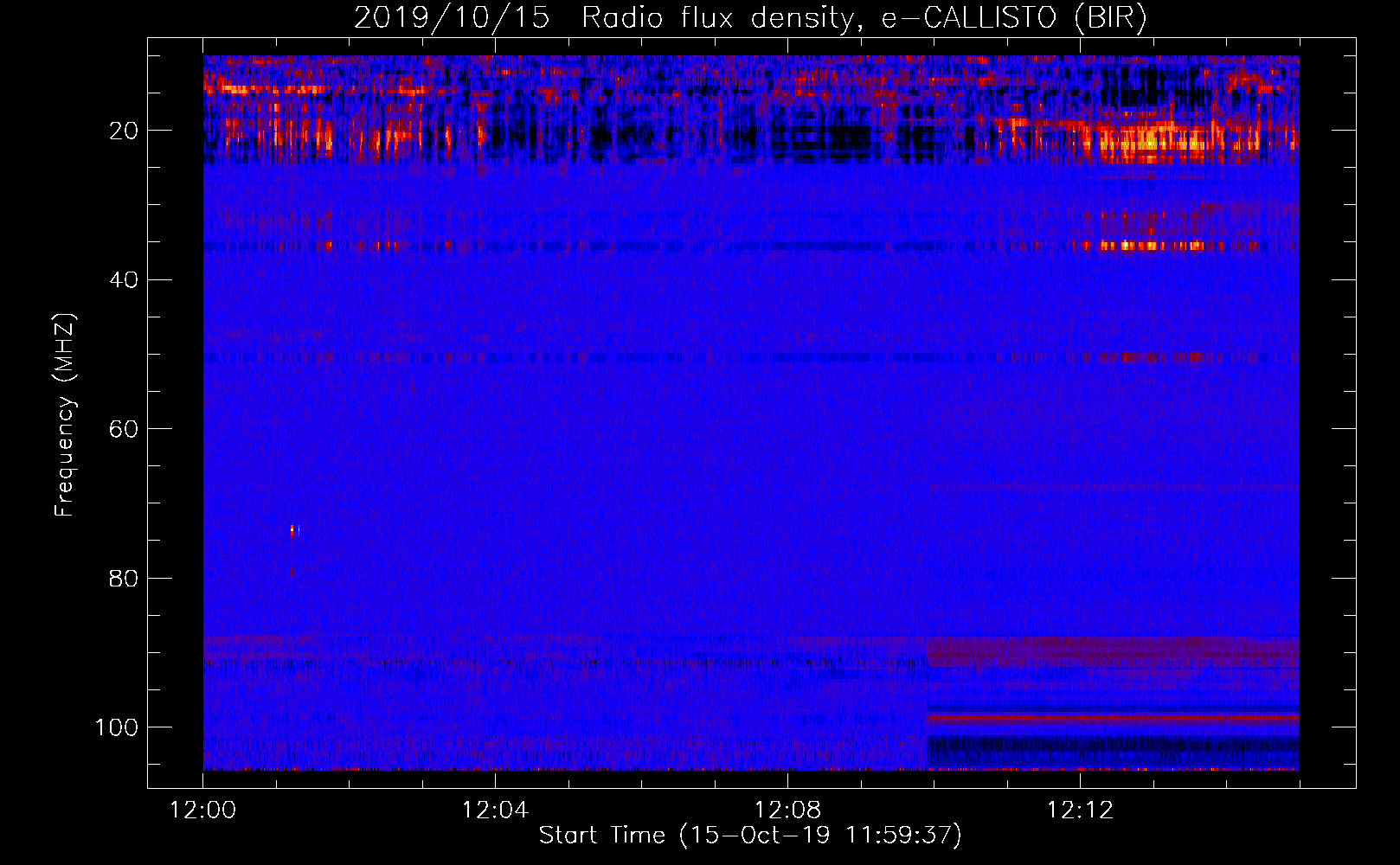Click the 60 MHz y-axis tick label
Screen dimensions: 1400x865
(124, 429)
